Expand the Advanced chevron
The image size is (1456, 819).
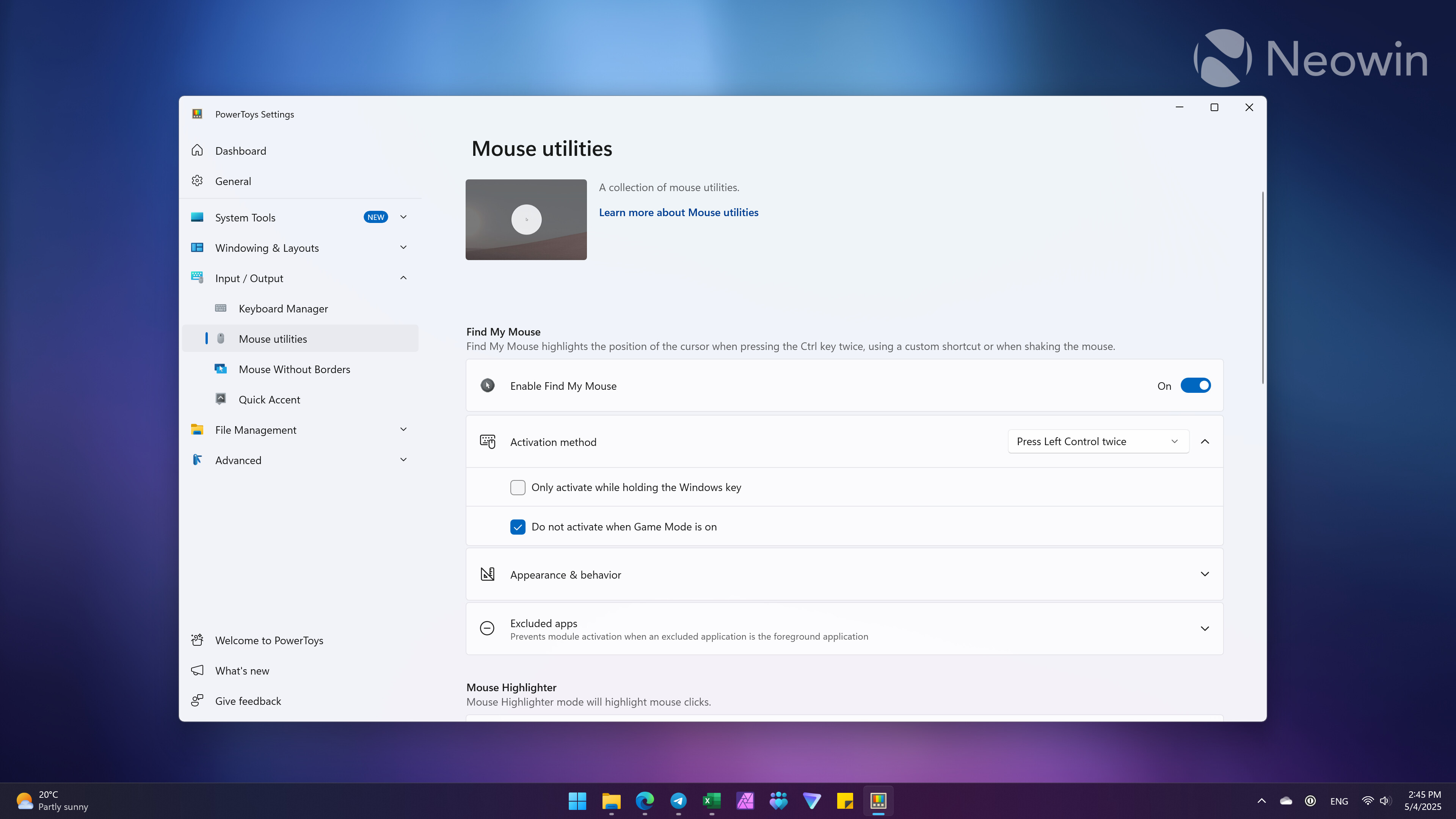pos(403,460)
